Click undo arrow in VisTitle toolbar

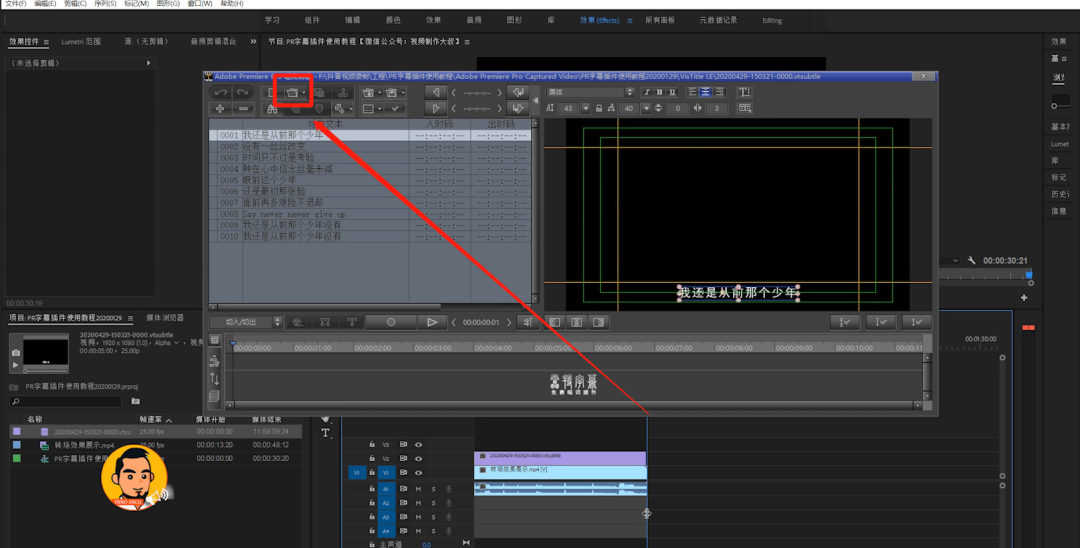pos(220,92)
